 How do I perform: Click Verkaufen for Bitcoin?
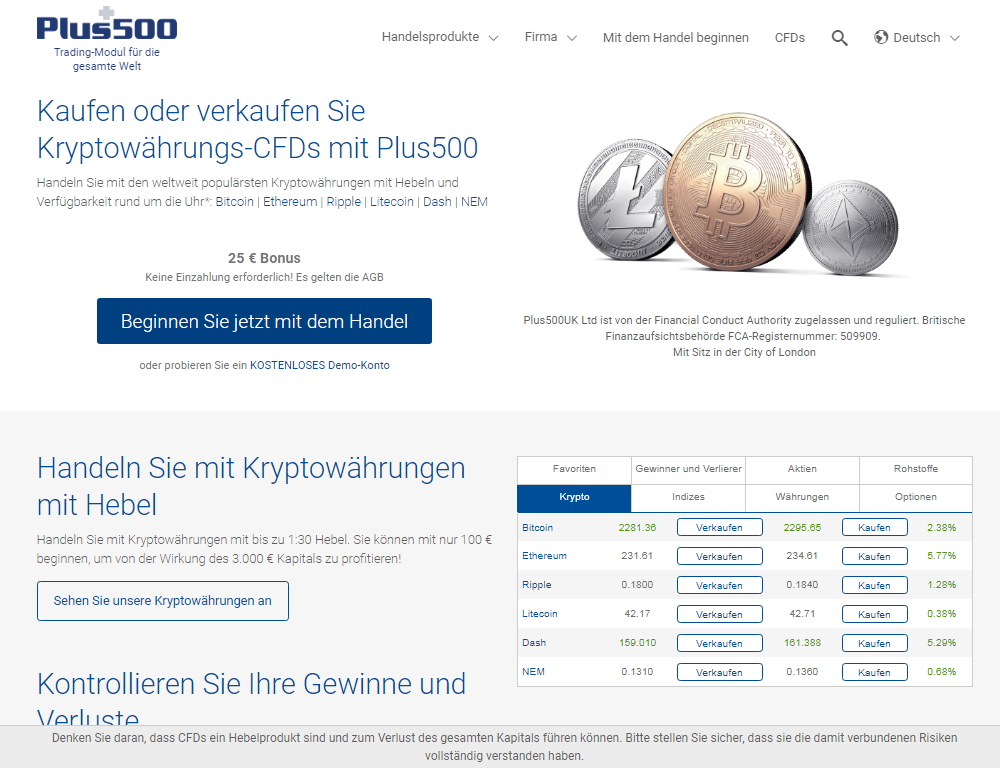719,528
